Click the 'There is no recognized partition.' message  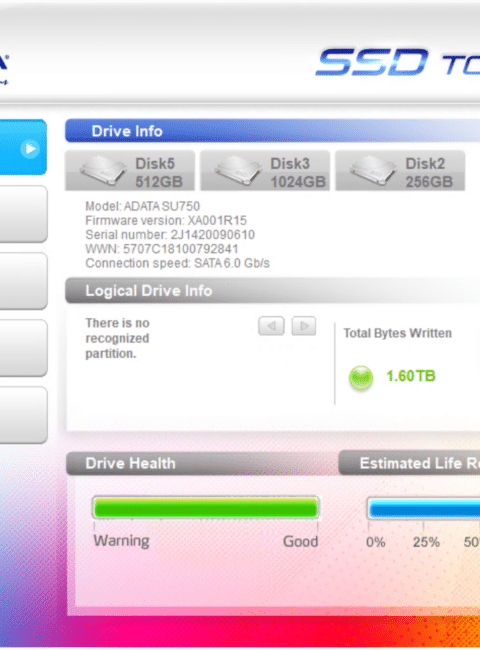(x=117, y=338)
